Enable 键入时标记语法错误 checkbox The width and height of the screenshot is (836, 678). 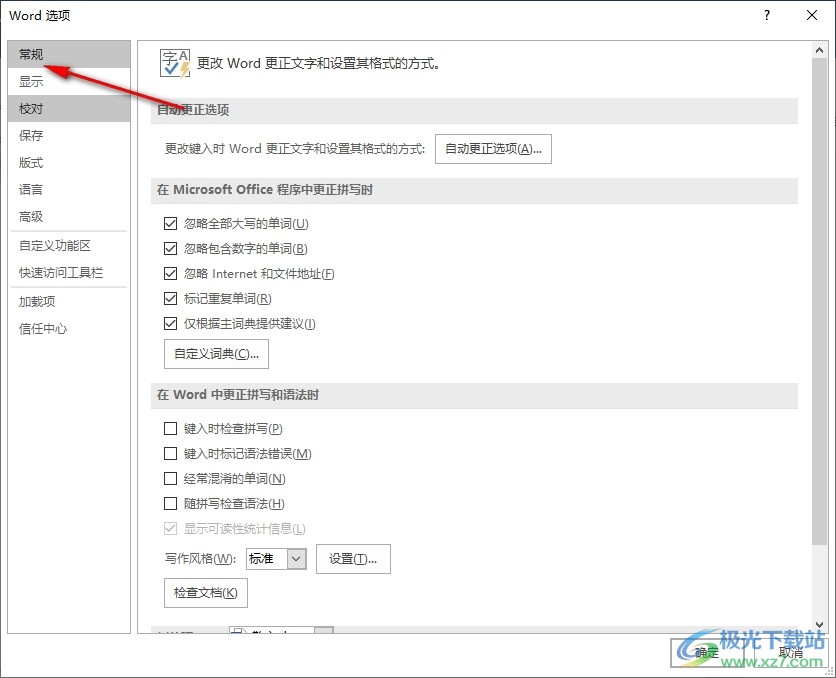tap(171, 454)
